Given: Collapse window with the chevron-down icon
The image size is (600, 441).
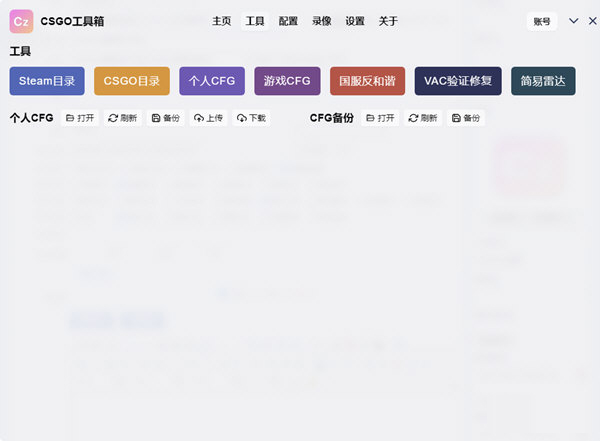Looking at the screenshot, I should [573, 21].
